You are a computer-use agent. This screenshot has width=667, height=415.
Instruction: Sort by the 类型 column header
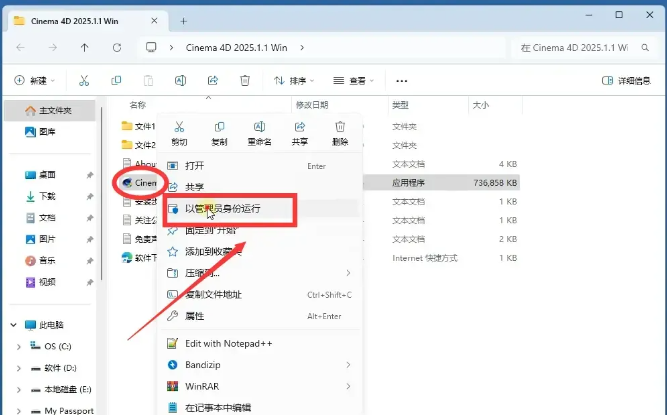pyautogui.click(x=400, y=105)
